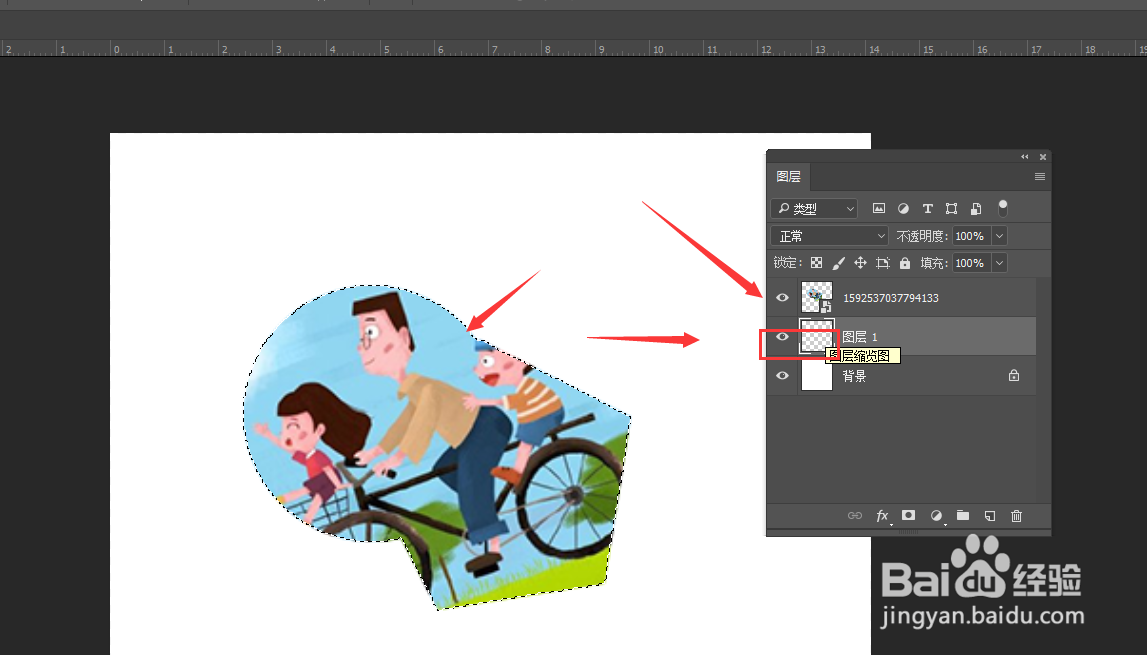Viewport: 1147px width, 655px height.
Task: Select the 图层 1 layer name
Action: (860, 337)
